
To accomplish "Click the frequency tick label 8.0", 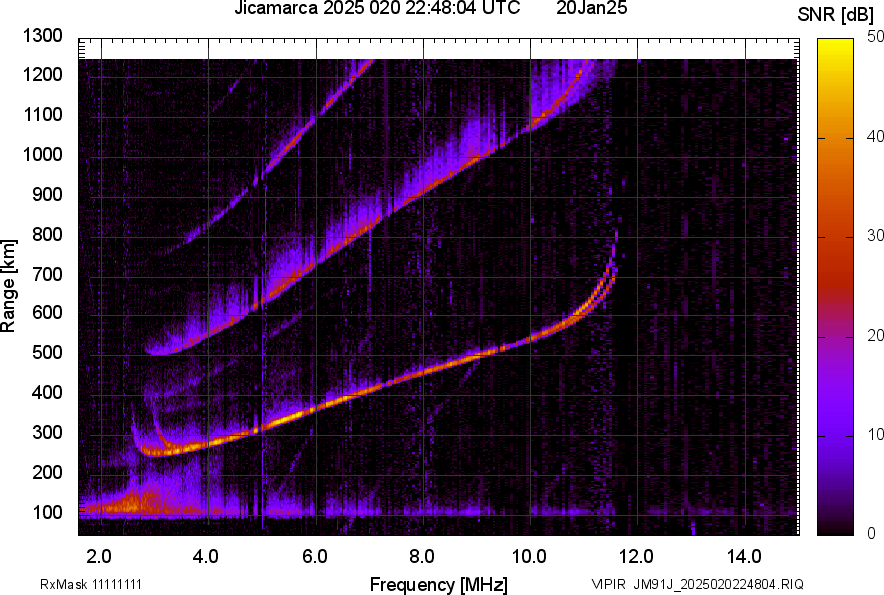I will click(421, 557).
